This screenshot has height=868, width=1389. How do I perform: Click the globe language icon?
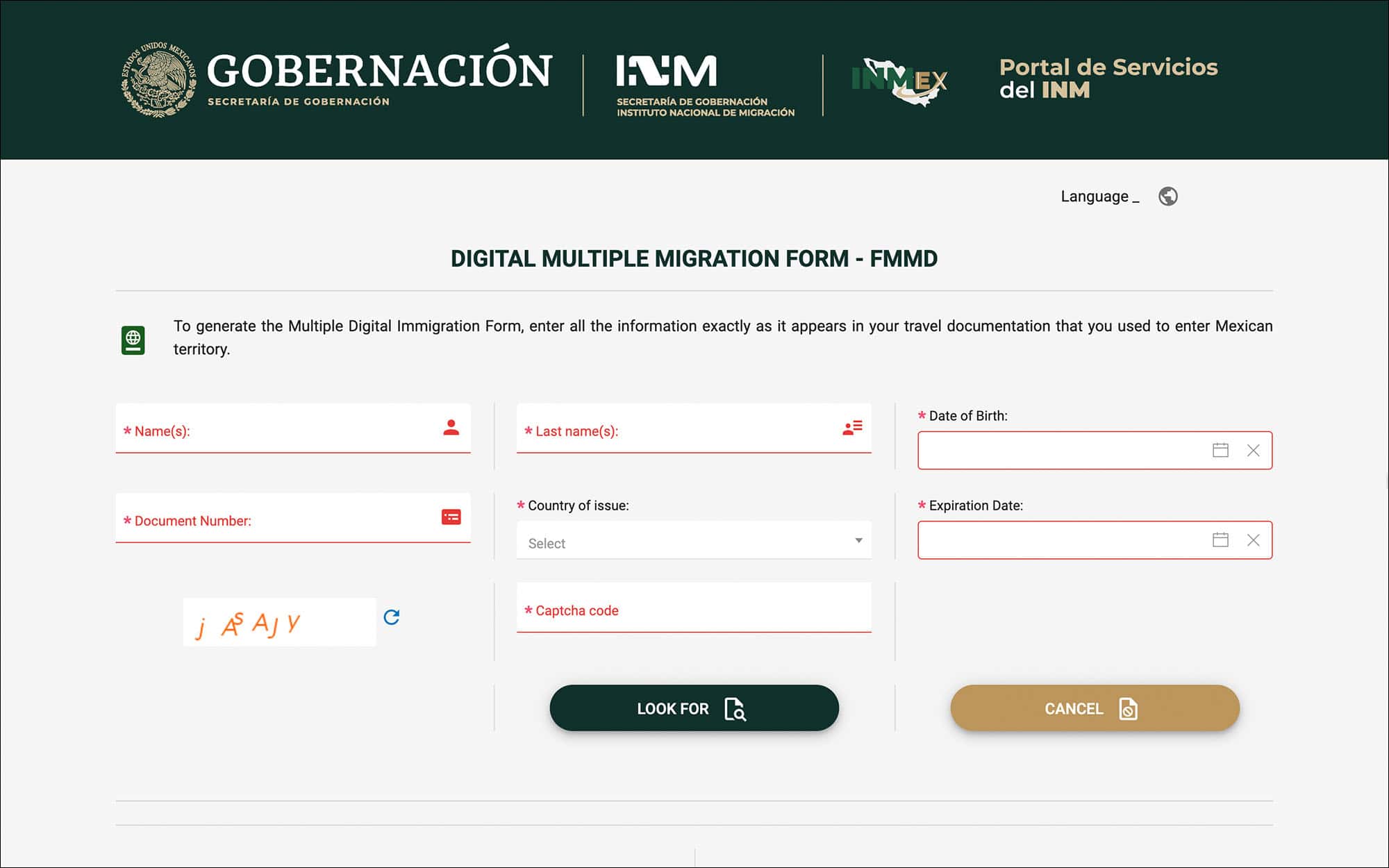(x=1167, y=197)
